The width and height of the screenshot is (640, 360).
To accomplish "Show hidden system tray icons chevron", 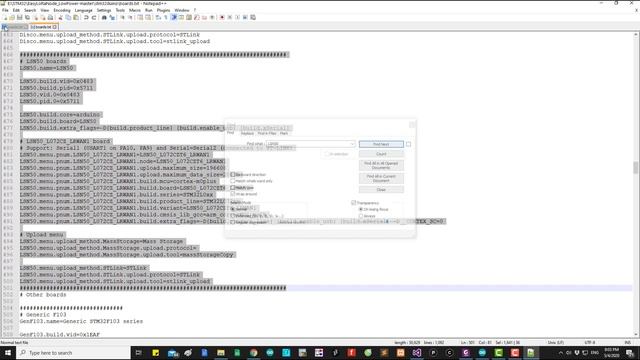I will point(560,353).
